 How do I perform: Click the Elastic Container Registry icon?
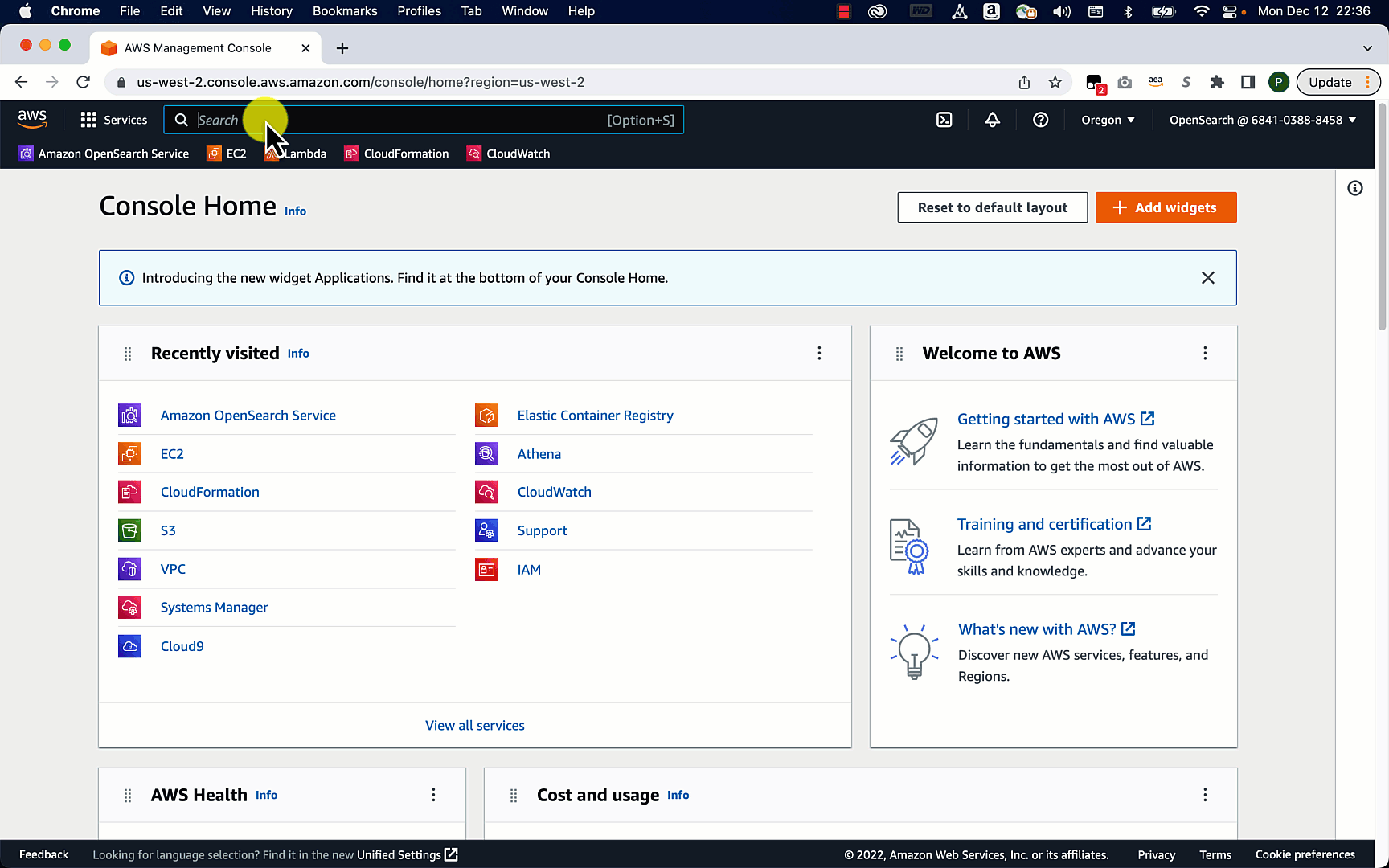(x=486, y=416)
